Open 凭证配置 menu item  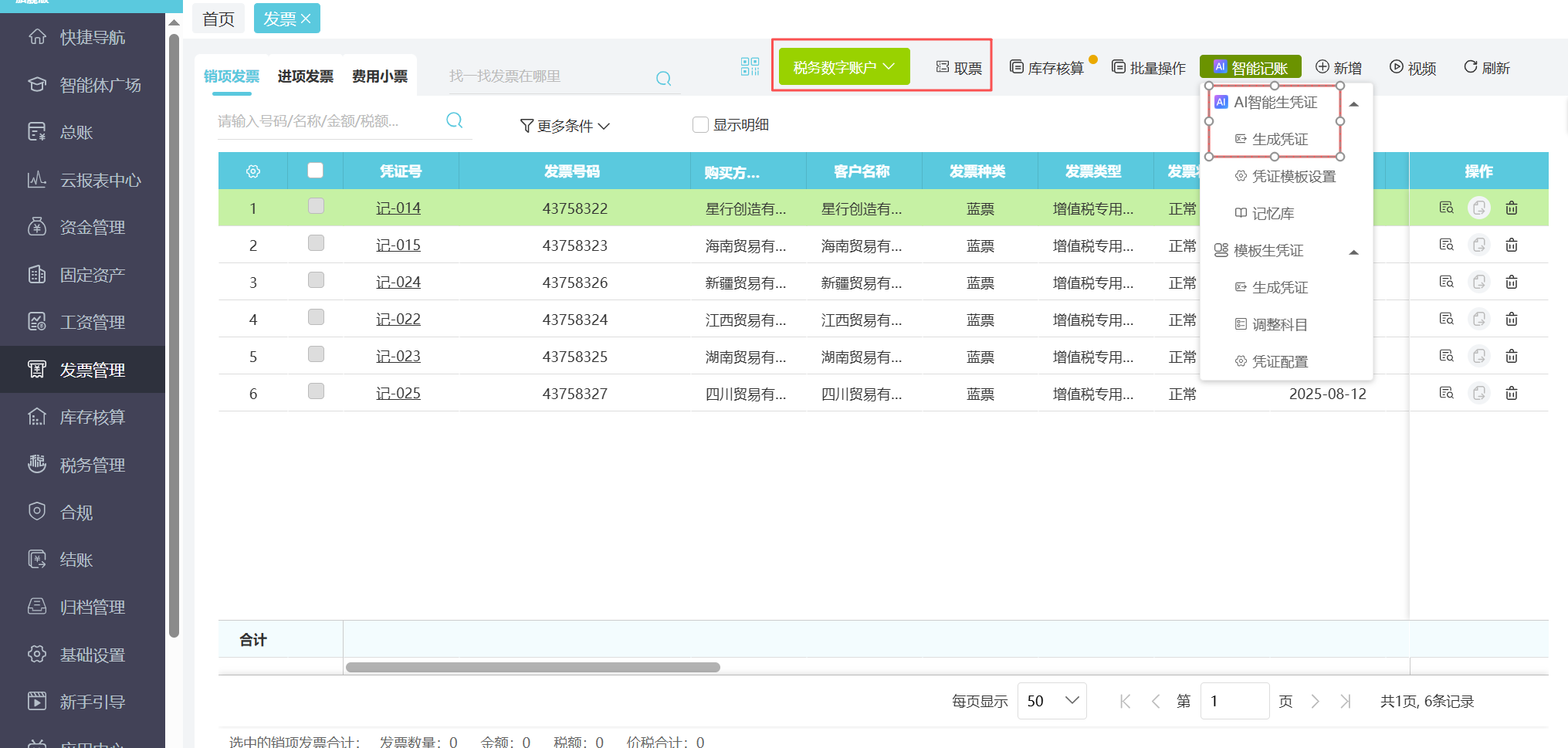coord(1272,361)
